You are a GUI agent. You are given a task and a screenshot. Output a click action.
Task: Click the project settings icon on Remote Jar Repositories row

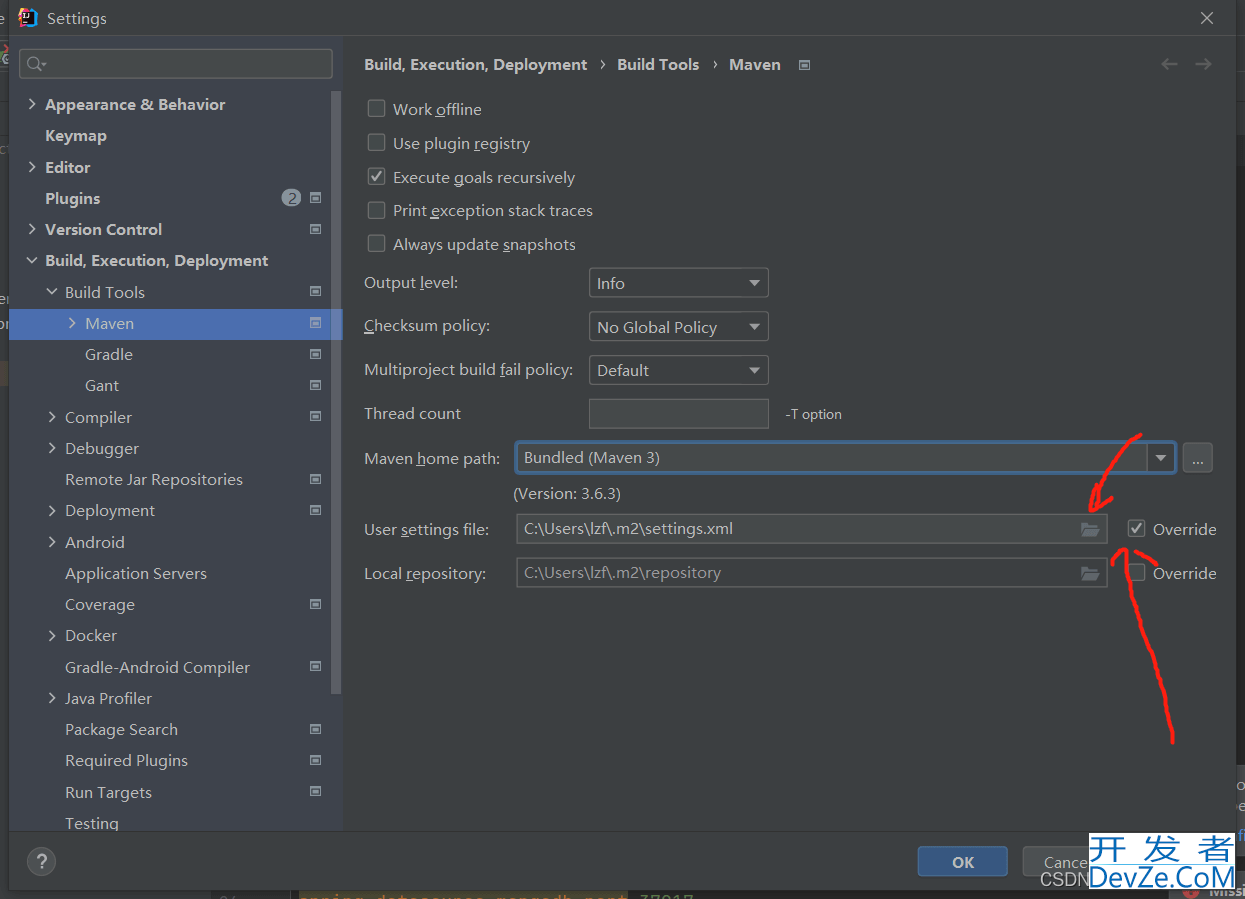click(315, 479)
